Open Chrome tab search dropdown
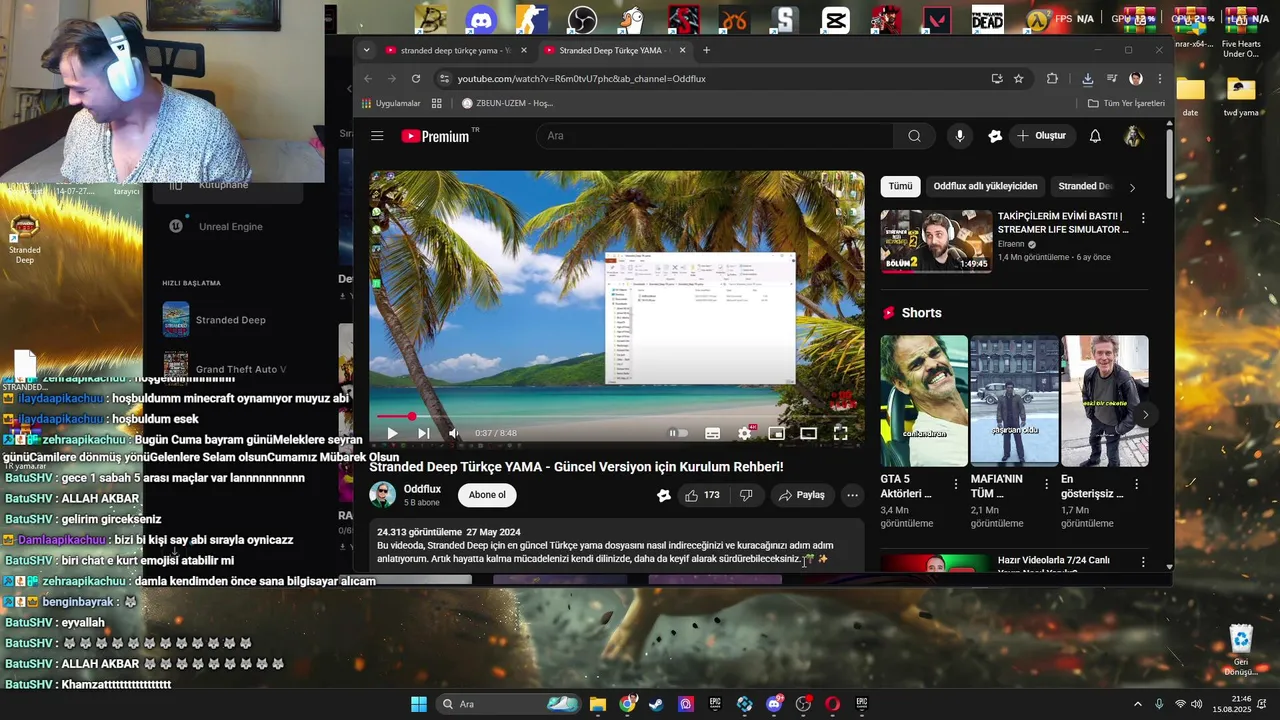This screenshot has width=1280, height=720. pos(366,50)
